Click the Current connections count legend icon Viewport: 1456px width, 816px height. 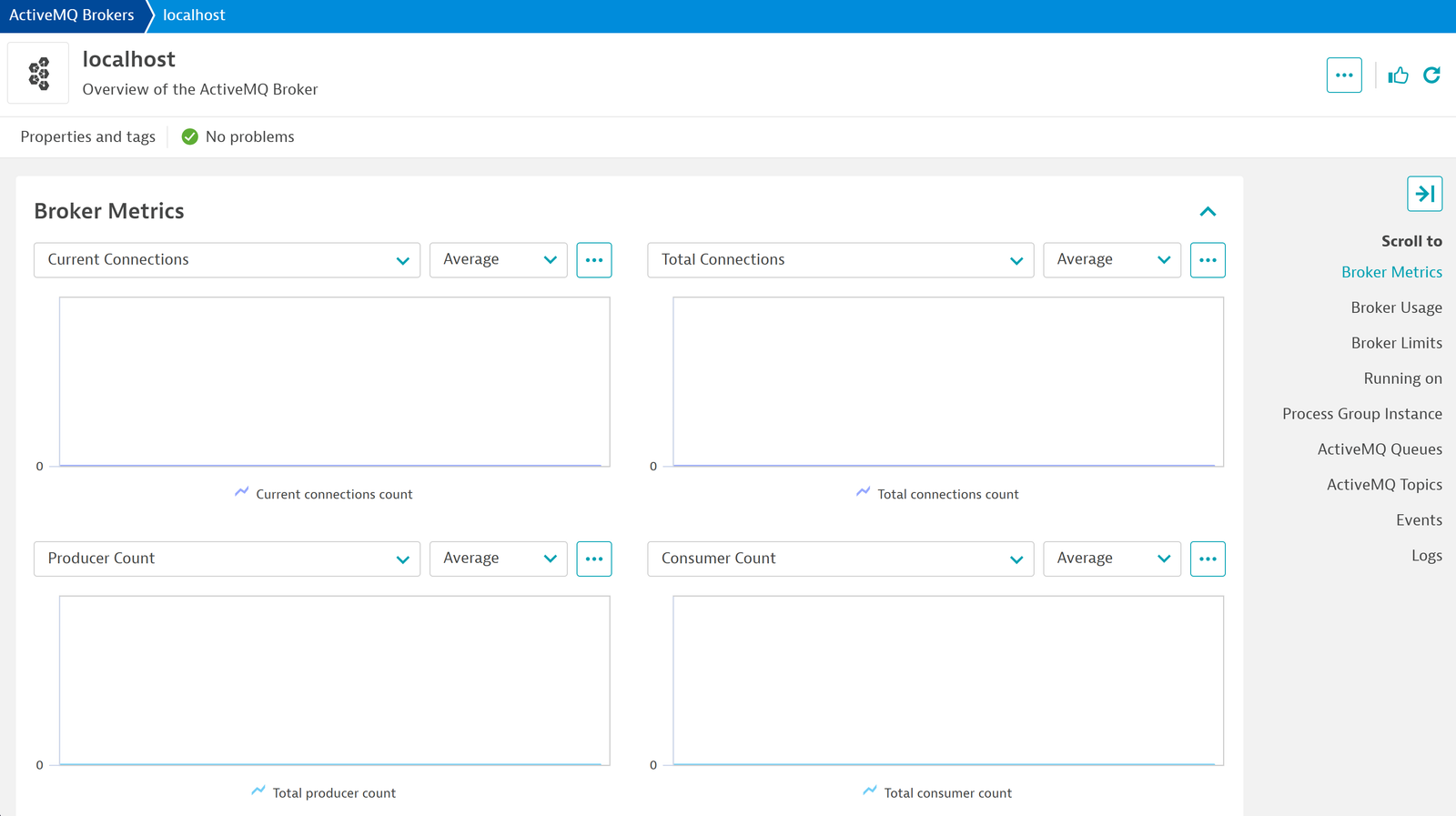pyautogui.click(x=241, y=492)
